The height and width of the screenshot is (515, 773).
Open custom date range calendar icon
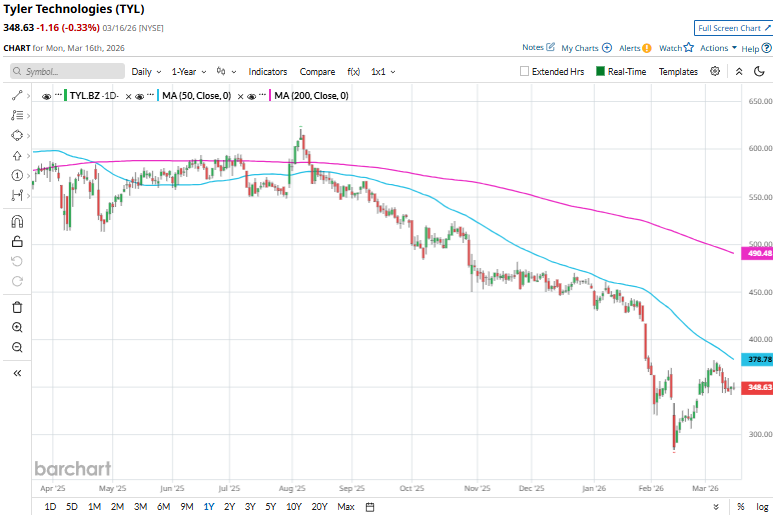pyautogui.click(x=370, y=507)
